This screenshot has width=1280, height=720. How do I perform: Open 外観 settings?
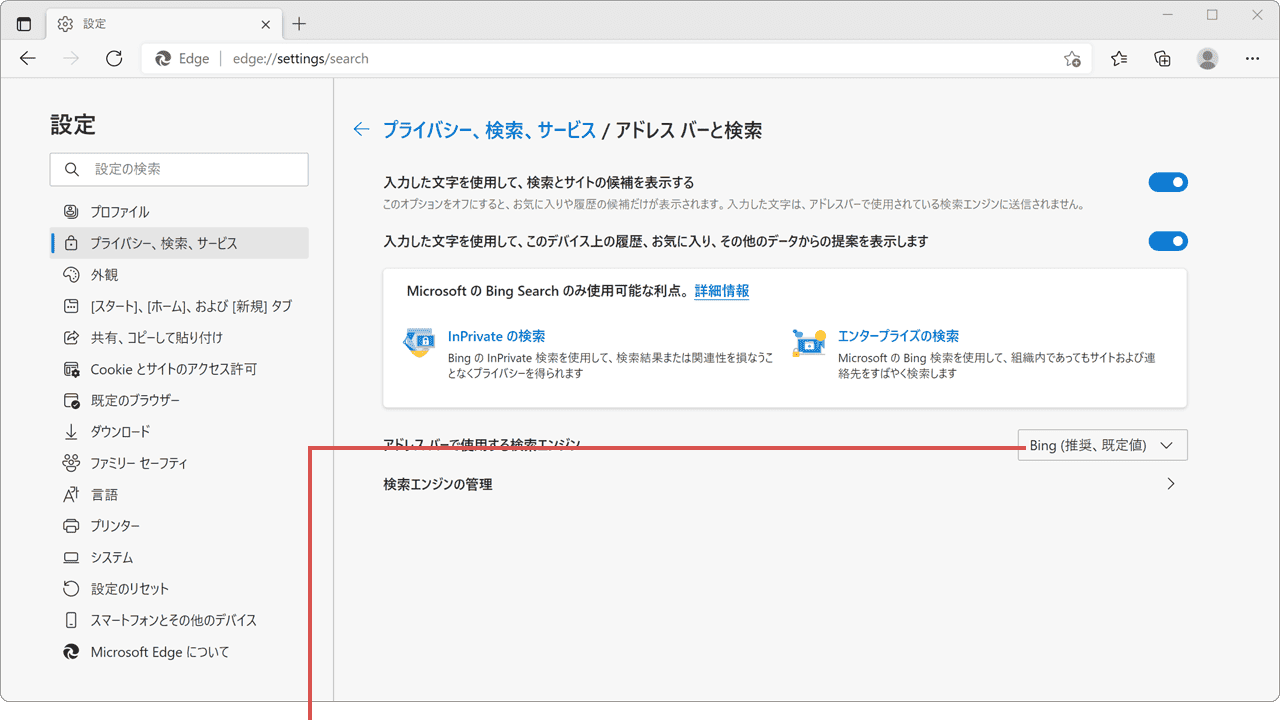click(179, 275)
